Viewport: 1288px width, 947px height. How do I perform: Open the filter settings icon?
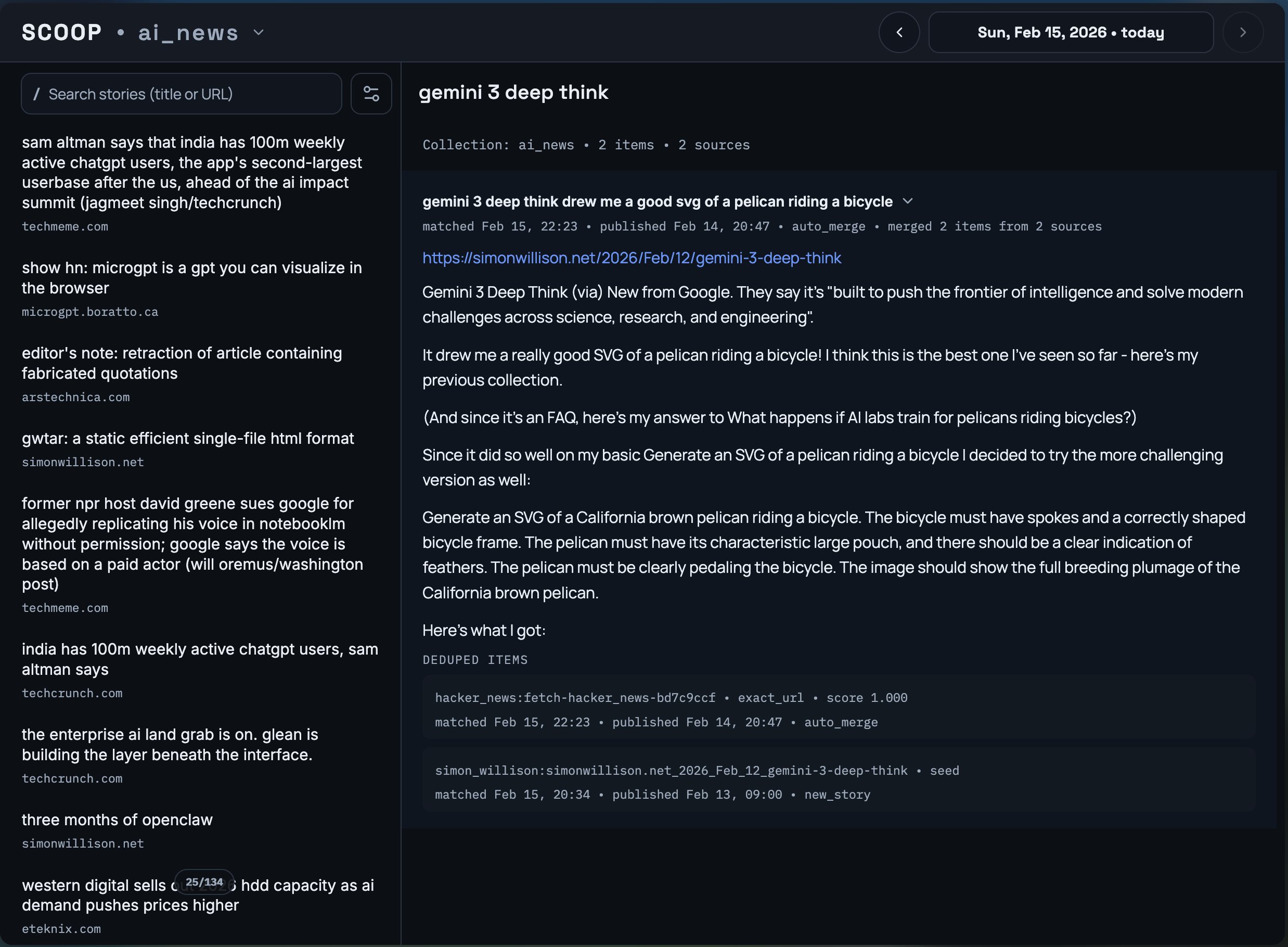point(371,94)
